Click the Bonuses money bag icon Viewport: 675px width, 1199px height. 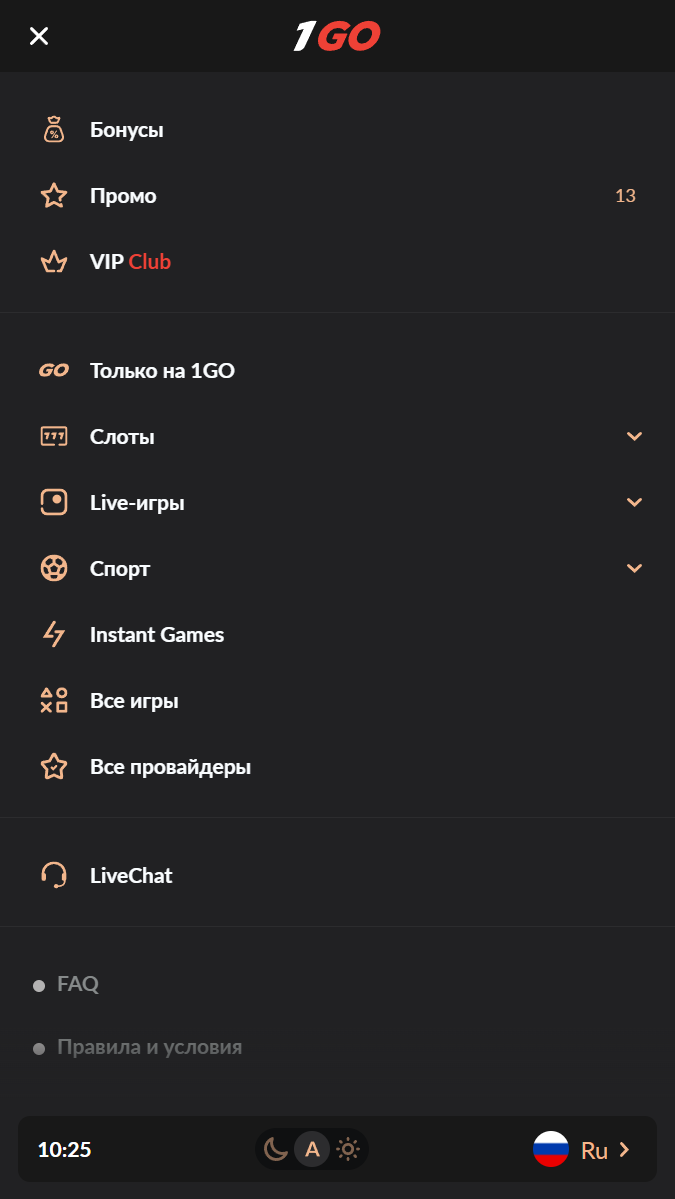pyautogui.click(x=54, y=130)
